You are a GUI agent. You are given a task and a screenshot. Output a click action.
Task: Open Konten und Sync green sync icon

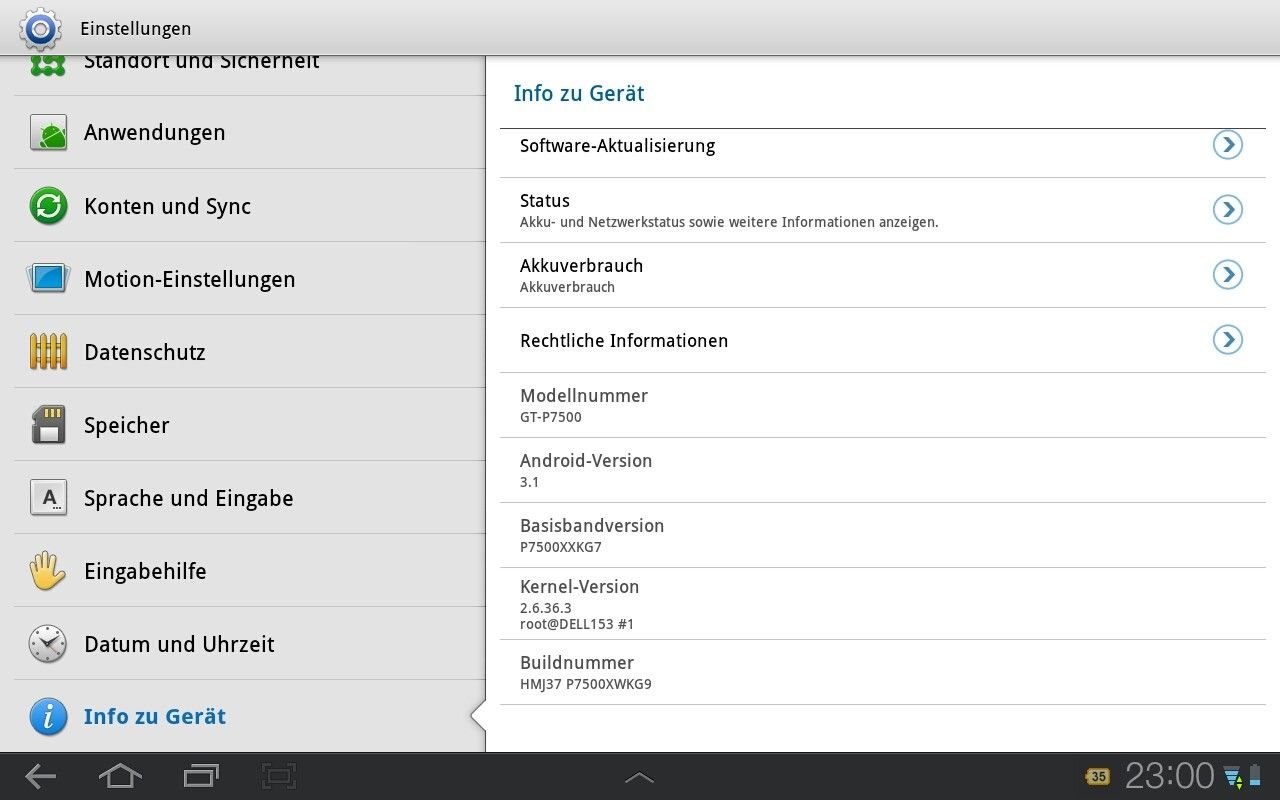coord(48,206)
